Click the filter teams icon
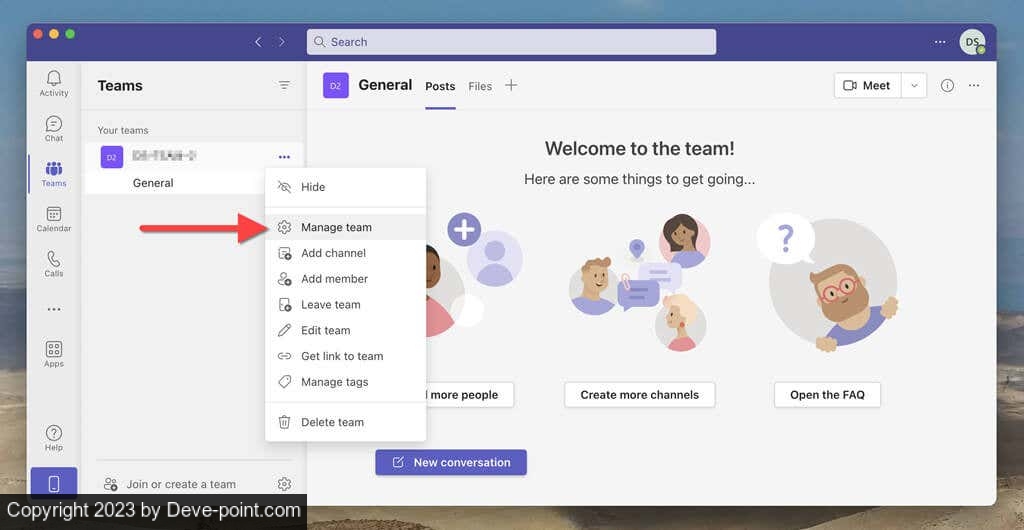This screenshot has height=530, width=1024. [284, 86]
